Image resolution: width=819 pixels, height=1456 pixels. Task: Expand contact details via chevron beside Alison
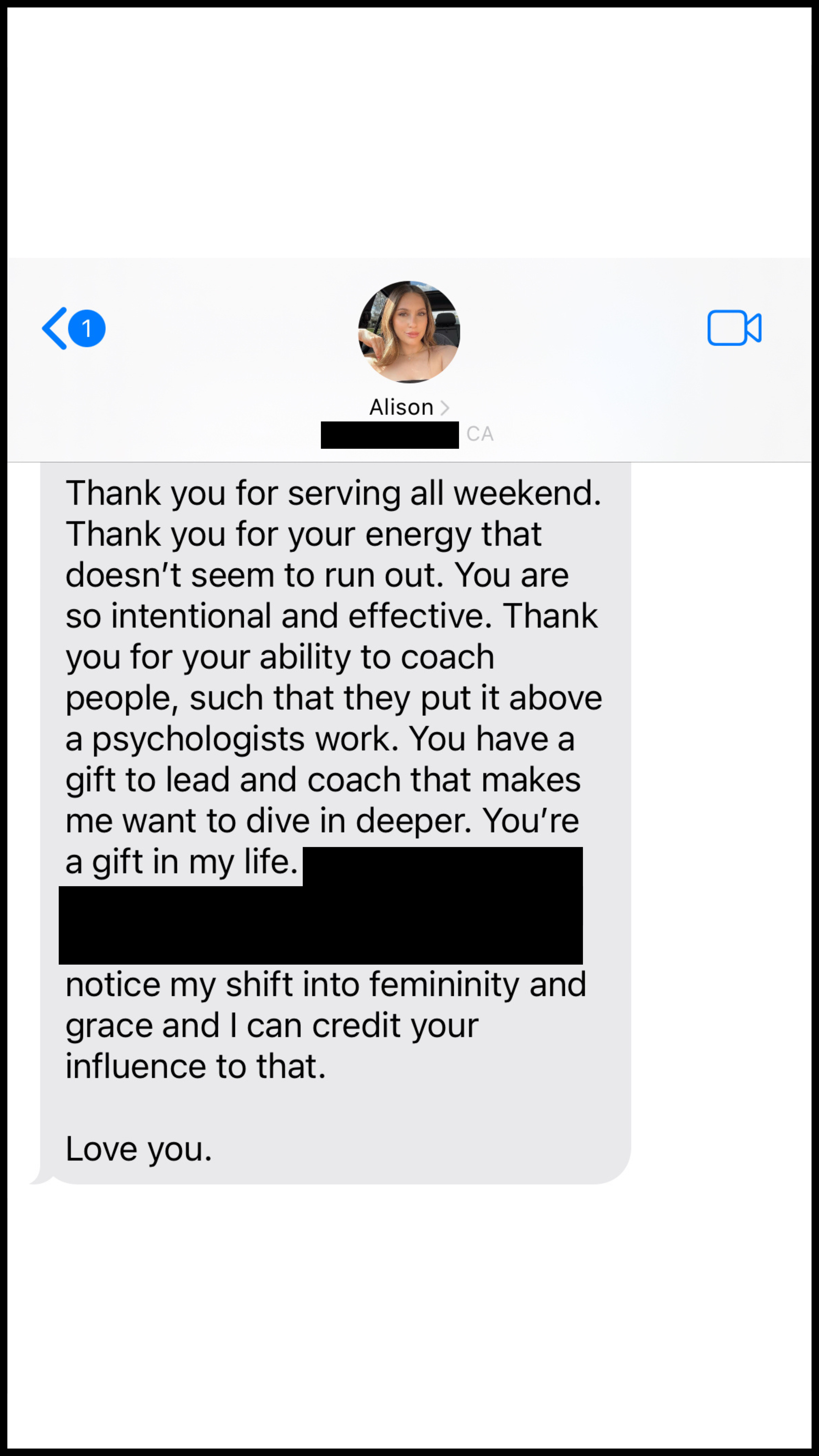[x=445, y=407]
